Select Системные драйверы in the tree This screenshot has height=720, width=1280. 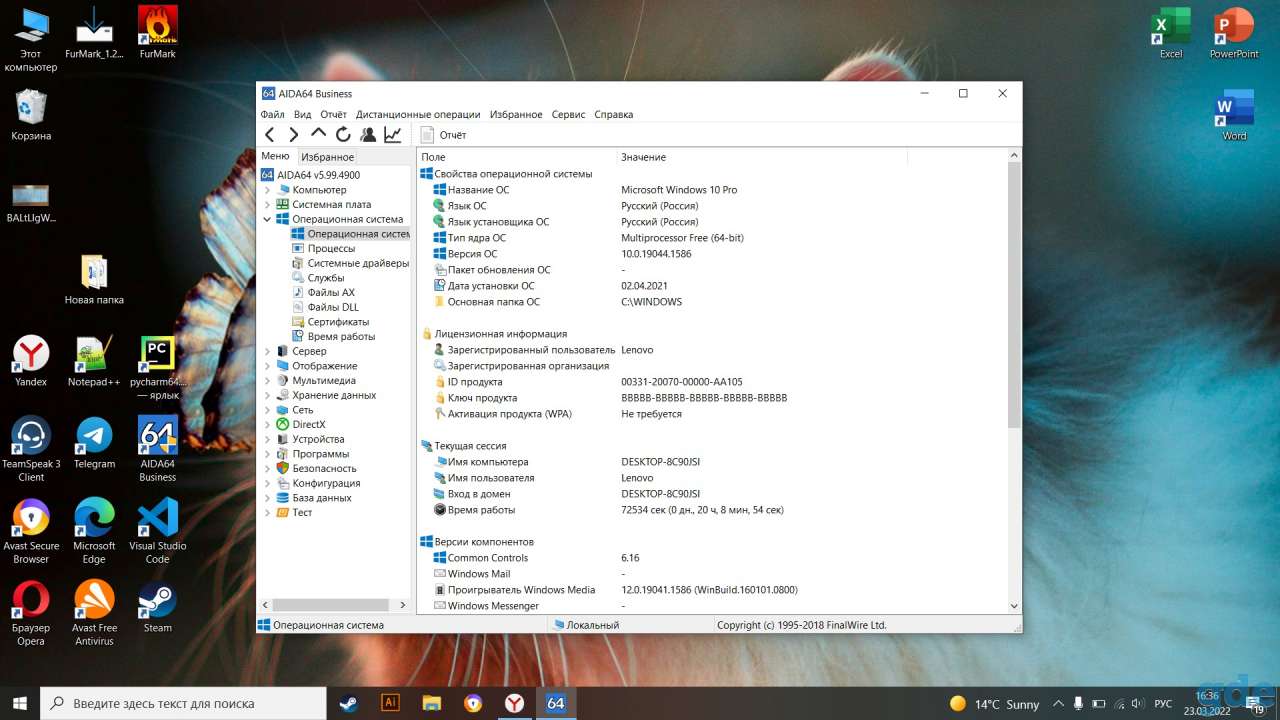350,263
